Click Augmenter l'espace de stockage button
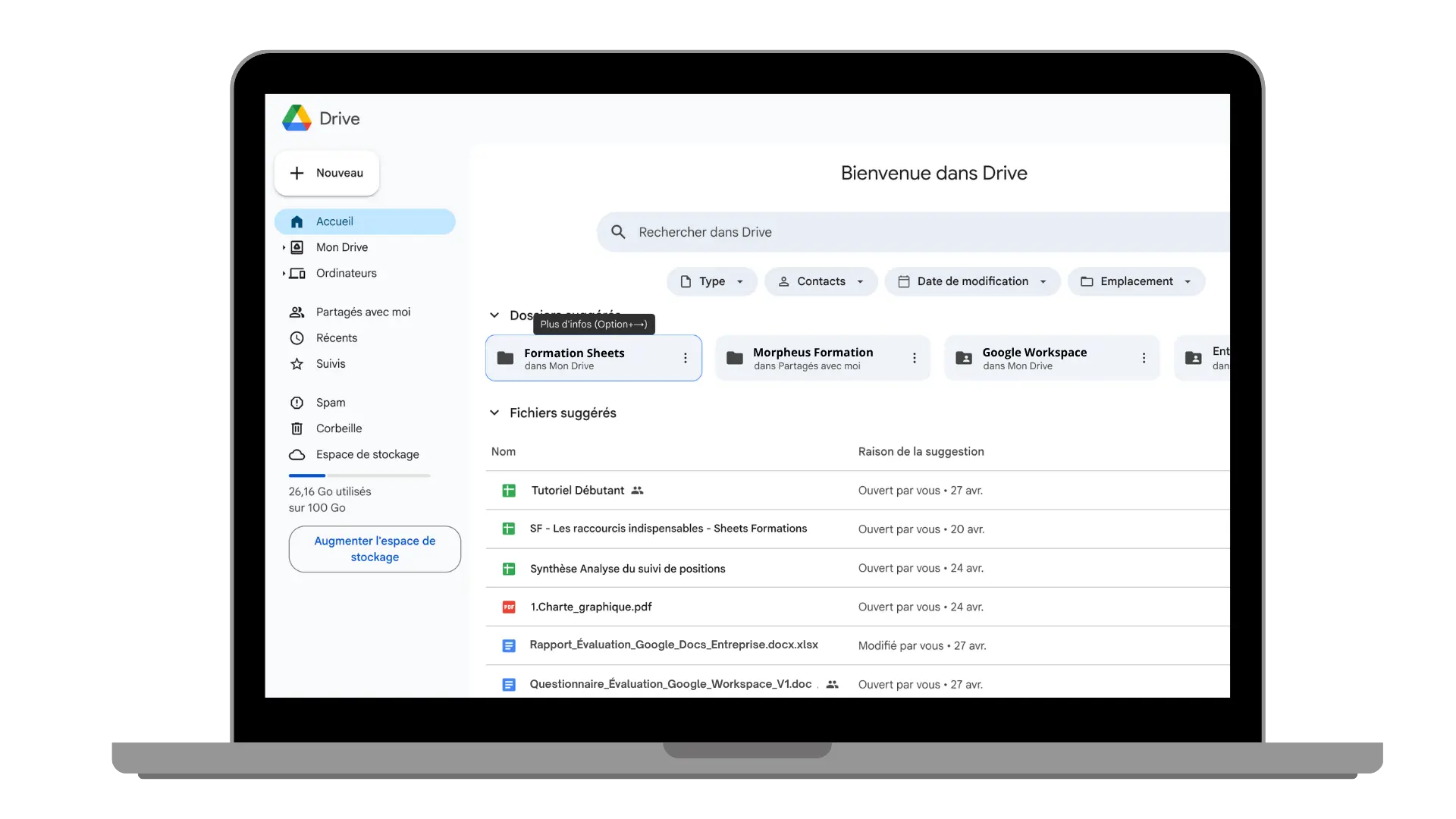 pos(375,549)
